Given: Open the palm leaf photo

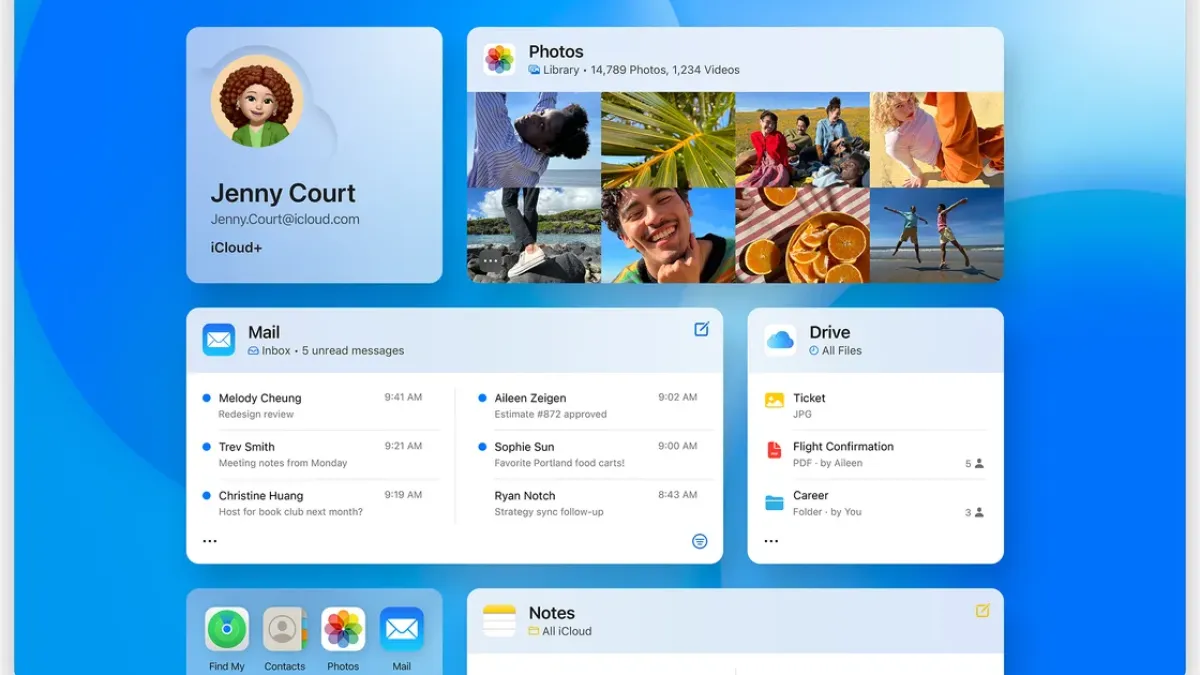Looking at the screenshot, I should pos(668,140).
